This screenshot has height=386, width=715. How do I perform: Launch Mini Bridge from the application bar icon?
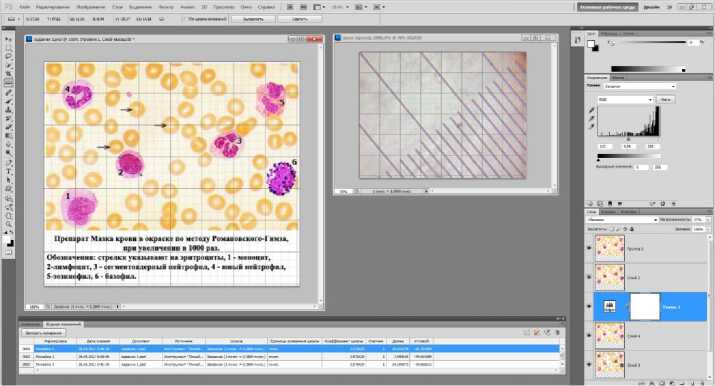(303, 7)
